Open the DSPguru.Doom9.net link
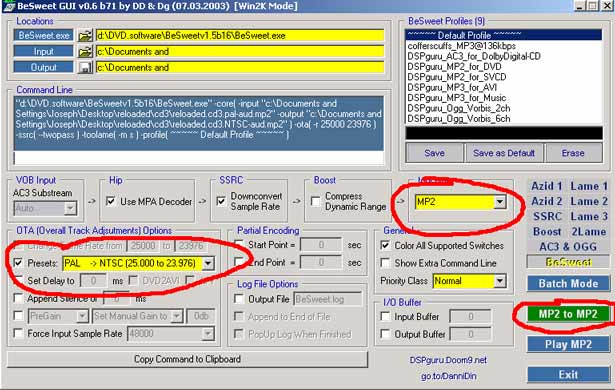Image resolution: width=615 pixels, height=390 pixels. [448, 360]
